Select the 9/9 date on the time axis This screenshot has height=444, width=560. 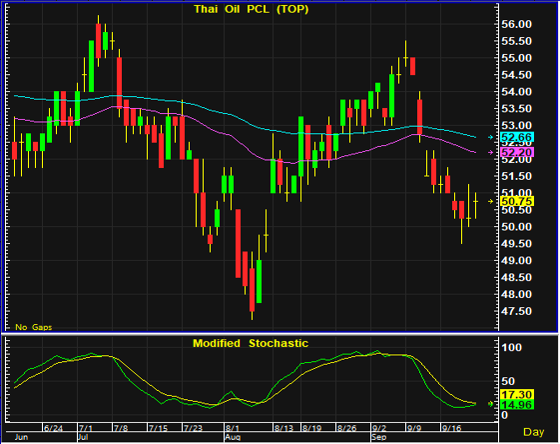(414, 428)
